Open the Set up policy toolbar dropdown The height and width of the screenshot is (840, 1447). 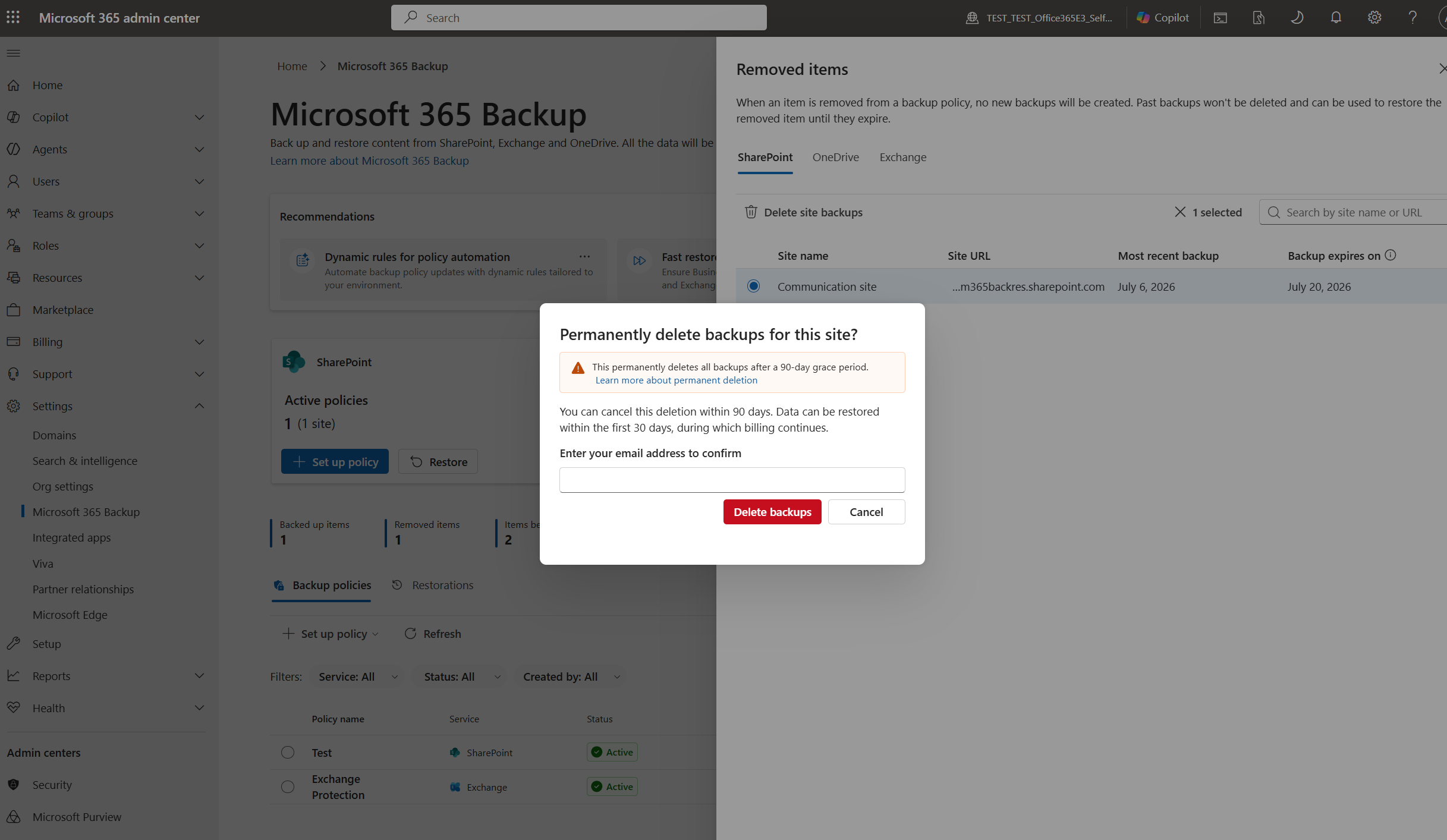pyautogui.click(x=331, y=634)
